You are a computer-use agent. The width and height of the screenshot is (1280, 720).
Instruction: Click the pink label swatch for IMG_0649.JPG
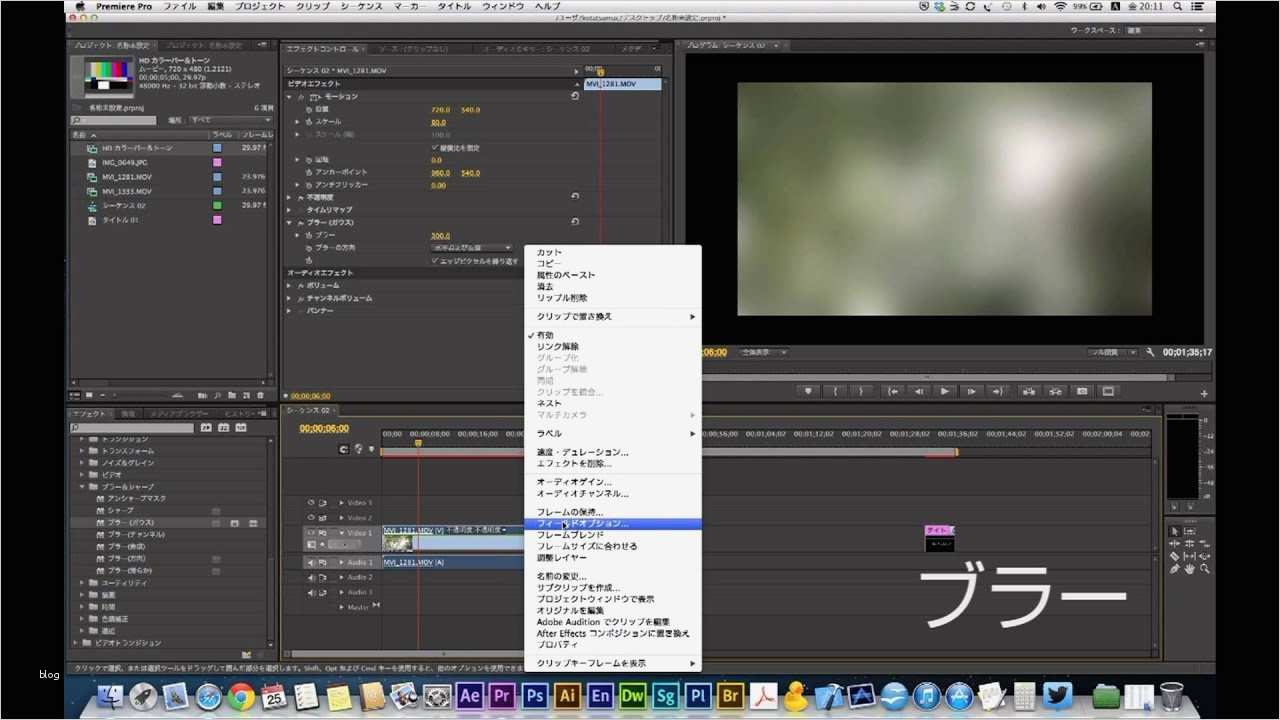coord(217,162)
